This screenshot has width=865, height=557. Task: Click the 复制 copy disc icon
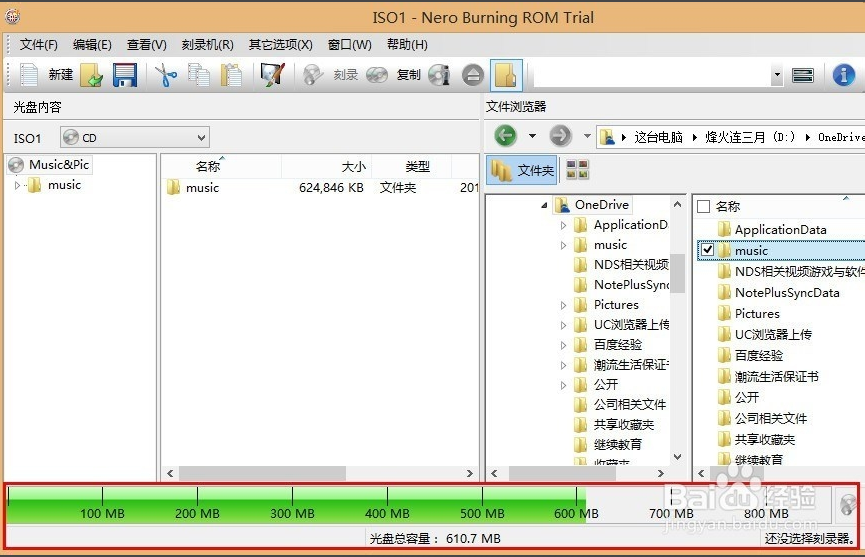(377, 74)
